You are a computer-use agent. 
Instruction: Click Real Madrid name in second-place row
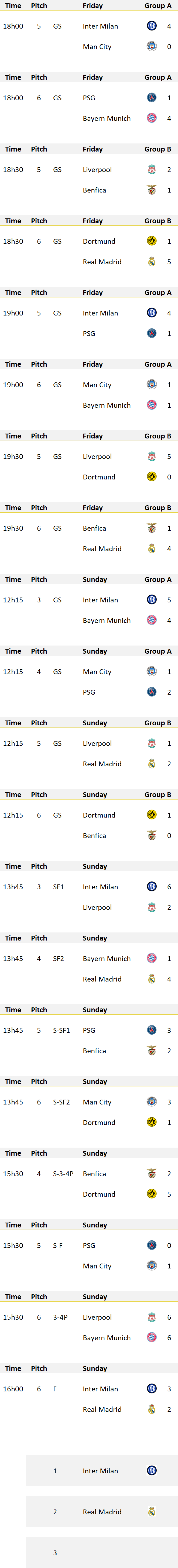102,1511
